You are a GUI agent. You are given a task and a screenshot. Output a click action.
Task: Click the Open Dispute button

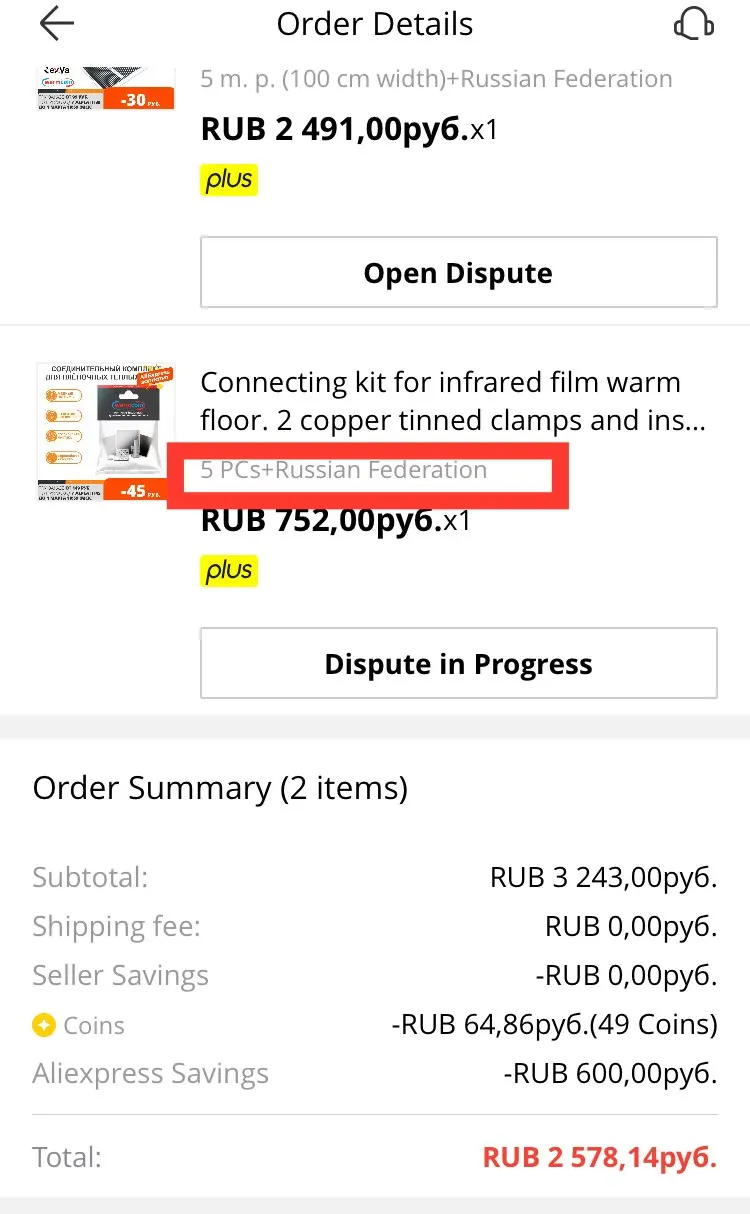click(x=459, y=273)
